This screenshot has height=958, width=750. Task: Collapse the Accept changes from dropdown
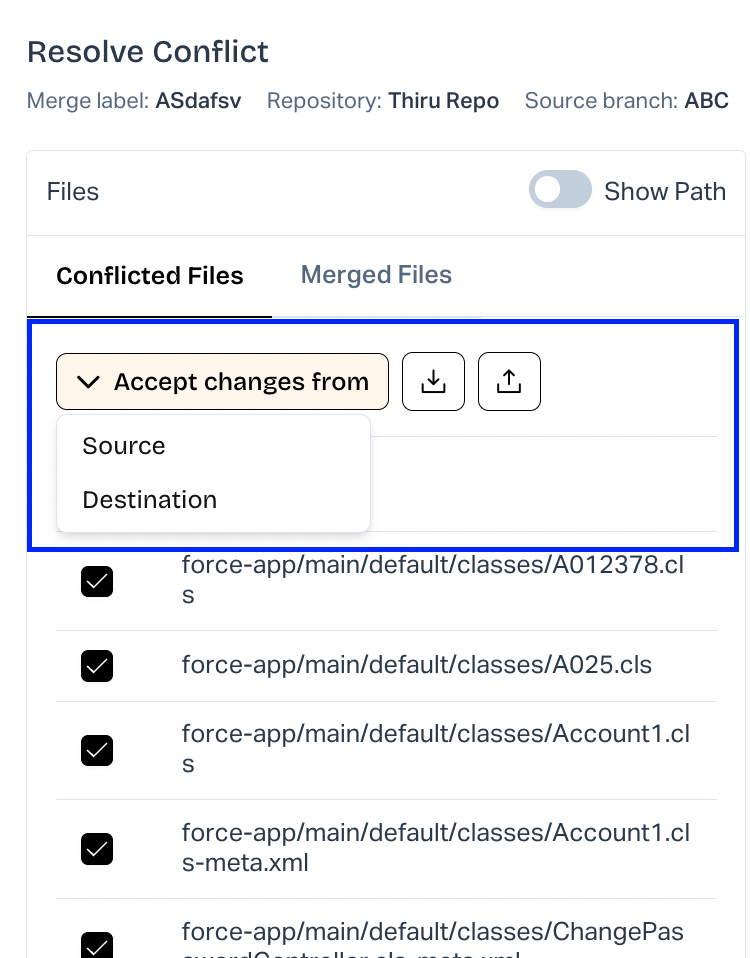pos(222,382)
